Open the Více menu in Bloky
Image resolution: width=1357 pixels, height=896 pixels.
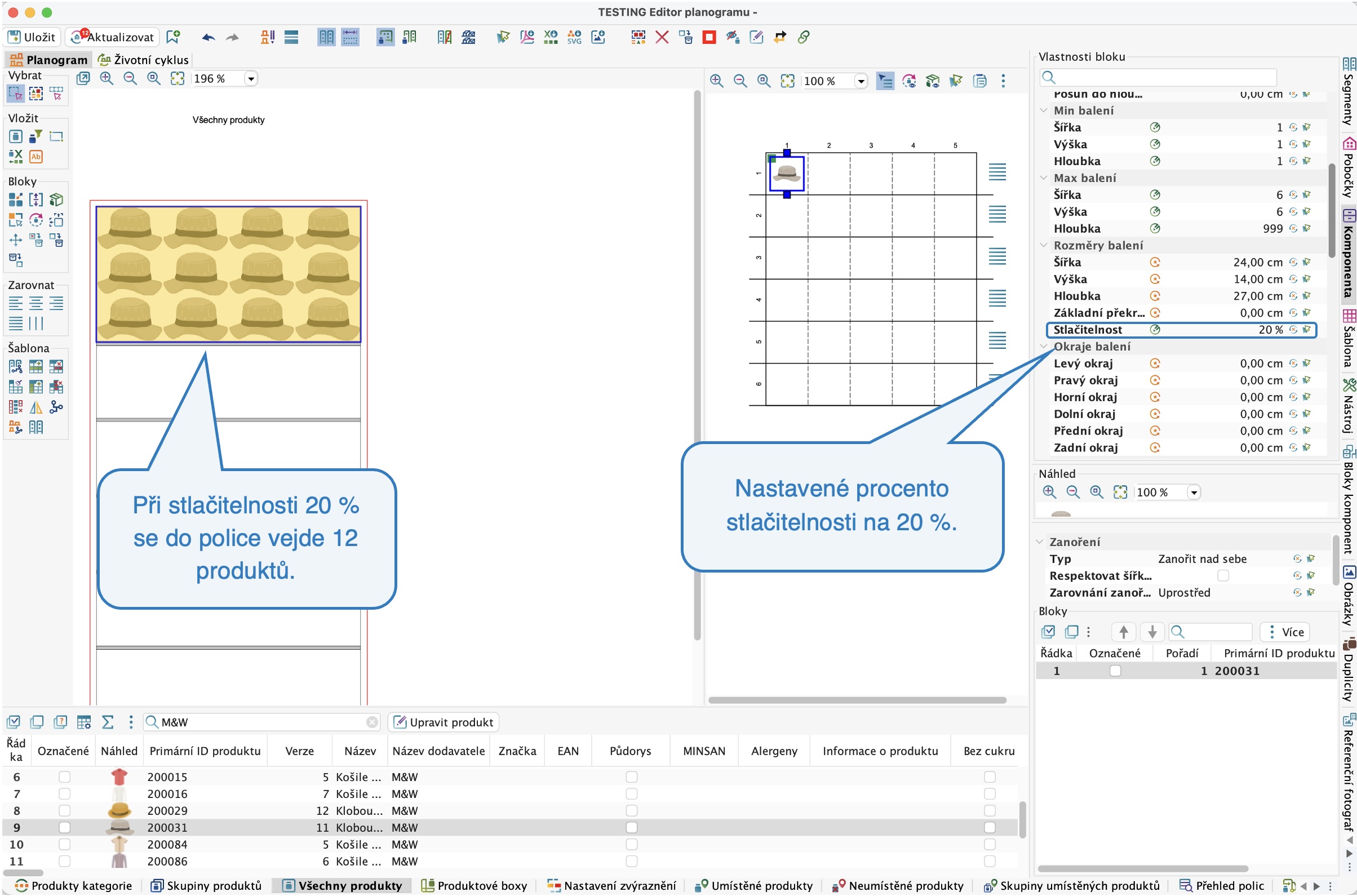point(1285,632)
